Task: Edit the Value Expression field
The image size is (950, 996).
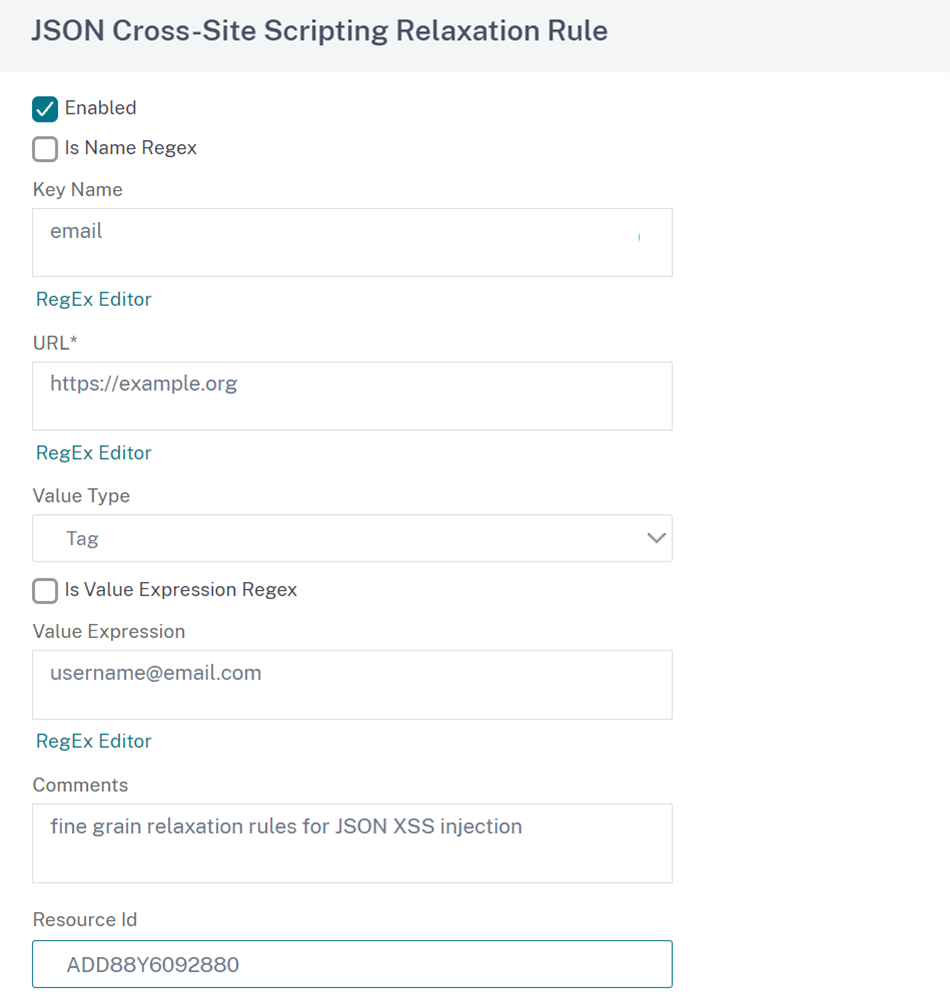Action: 352,685
